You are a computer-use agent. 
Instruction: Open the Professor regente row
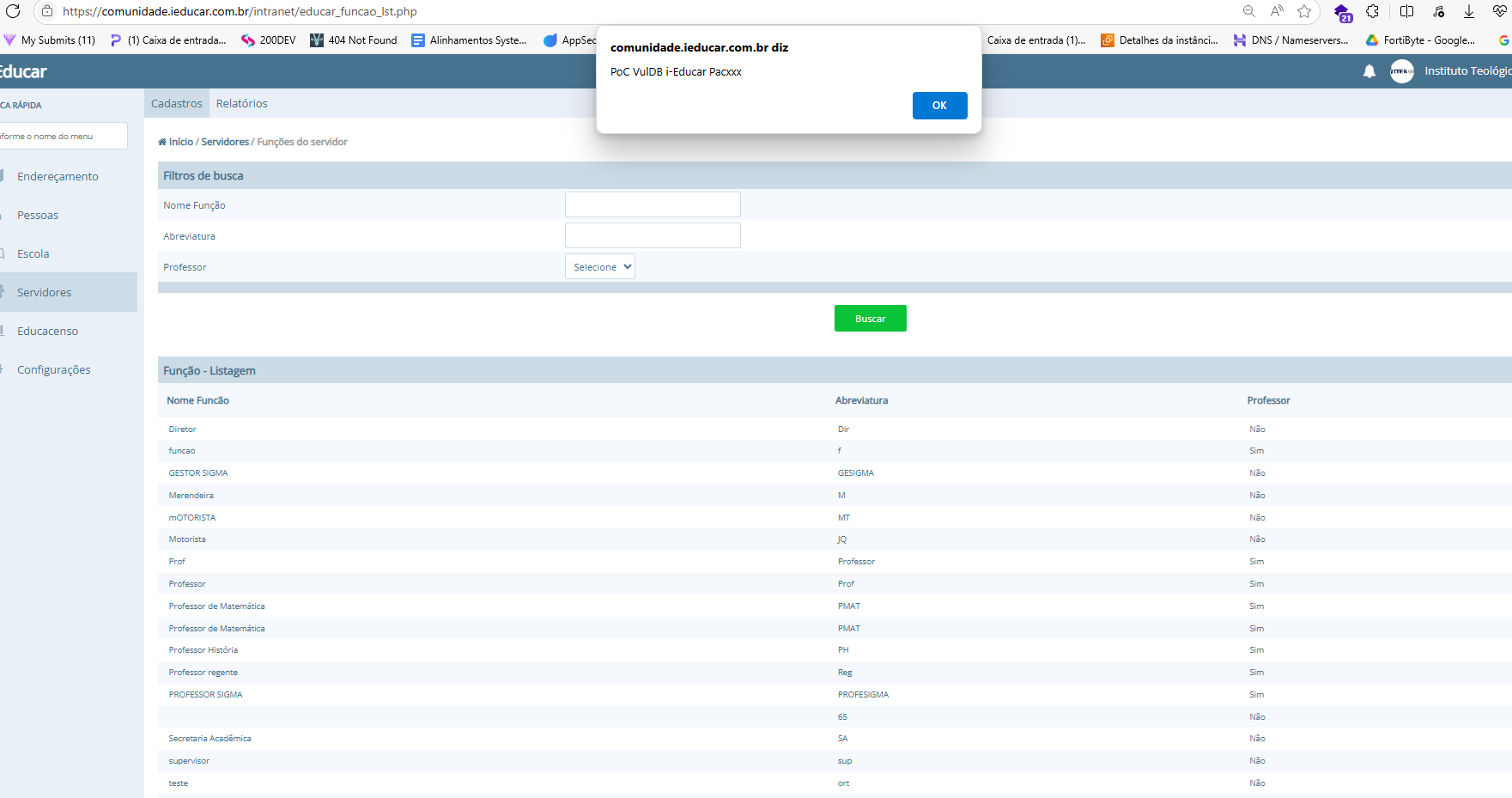coord(203,673)
